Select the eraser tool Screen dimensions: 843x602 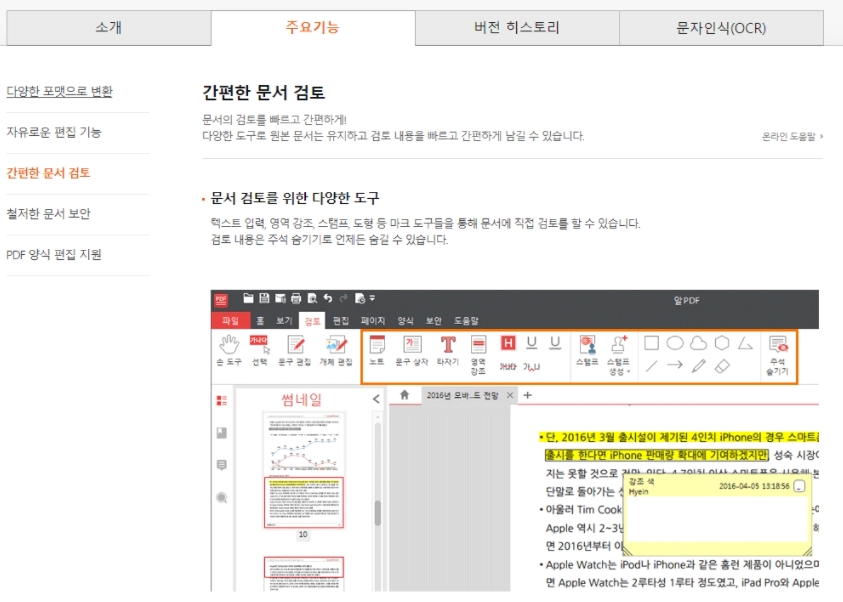(722, 366)
